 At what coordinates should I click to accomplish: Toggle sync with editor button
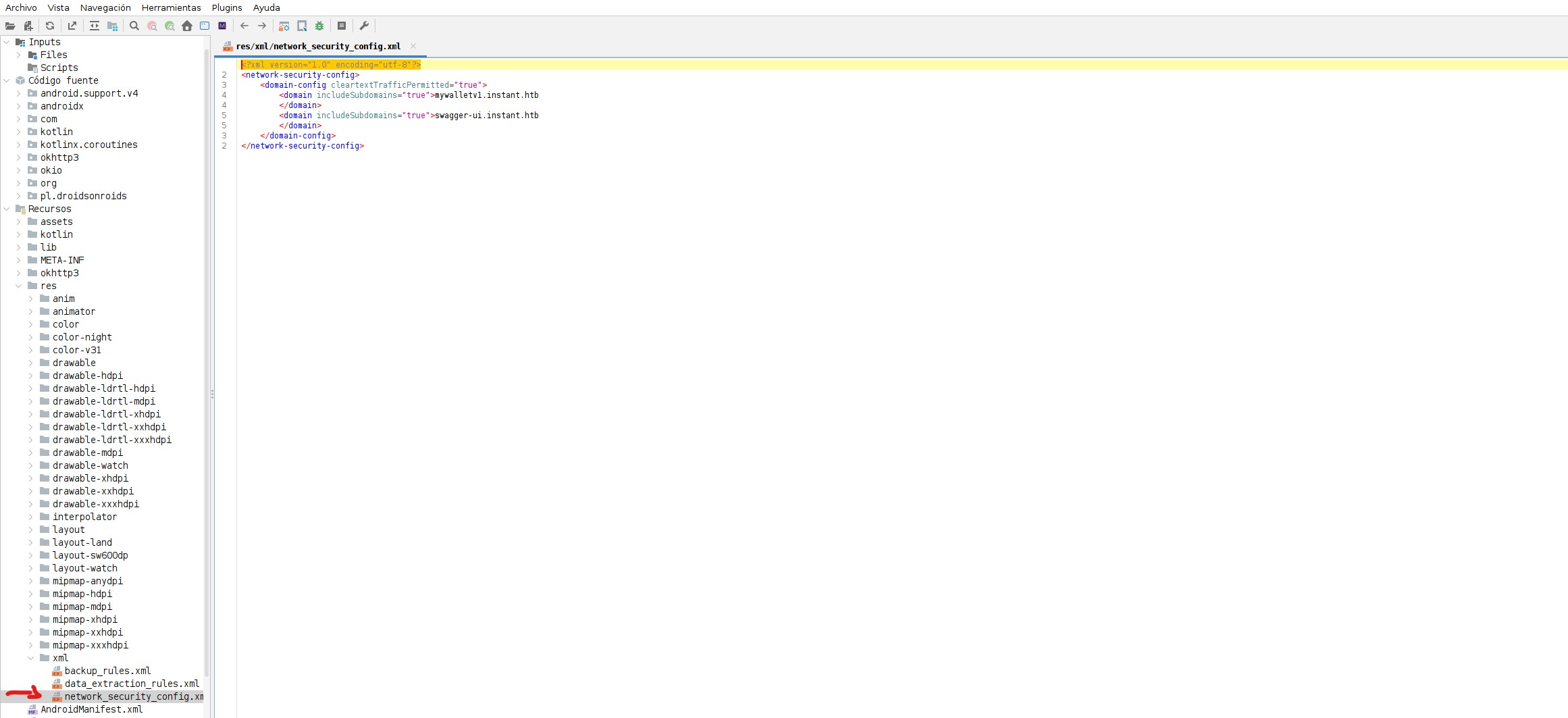pyautogui.click(x=95, y=26)
